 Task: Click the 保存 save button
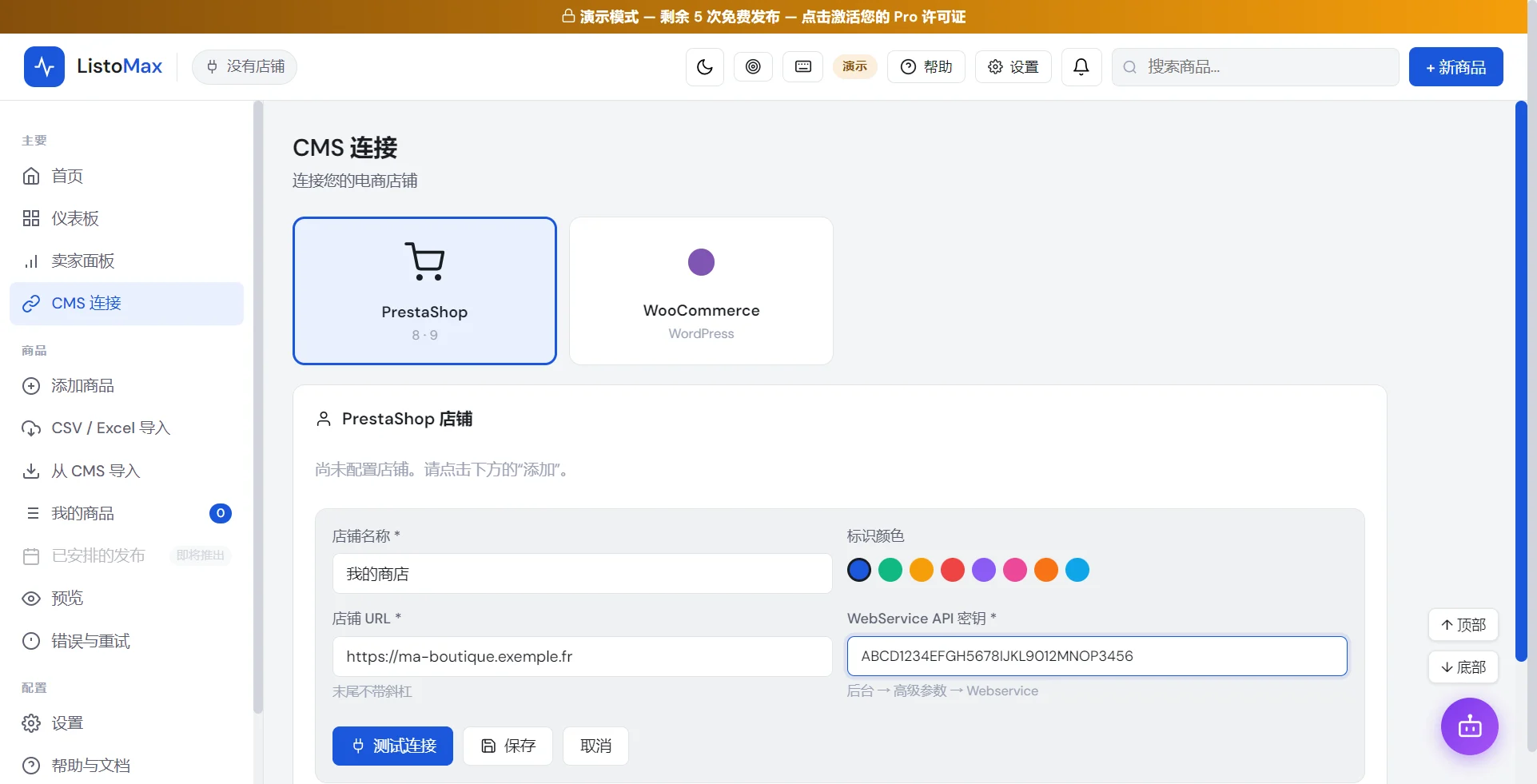coord(508,746)
